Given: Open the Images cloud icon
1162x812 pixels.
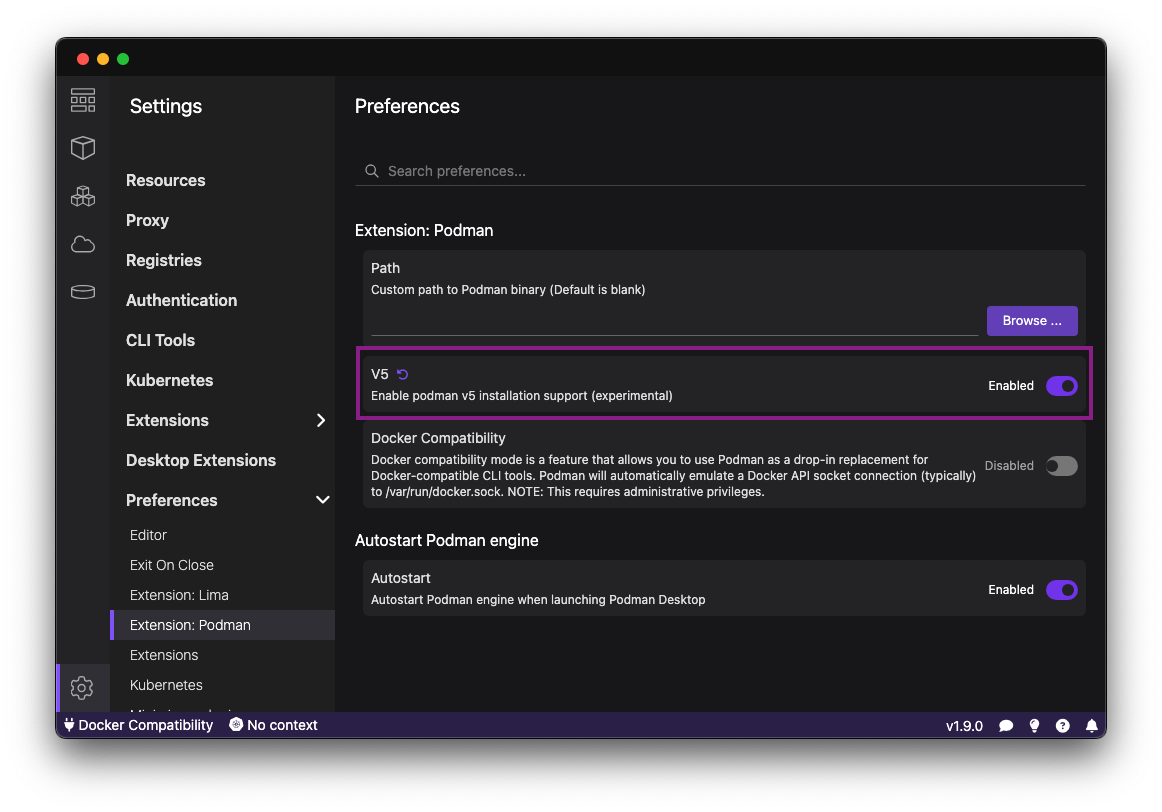Looking at the screenshot, I should 83,244.
